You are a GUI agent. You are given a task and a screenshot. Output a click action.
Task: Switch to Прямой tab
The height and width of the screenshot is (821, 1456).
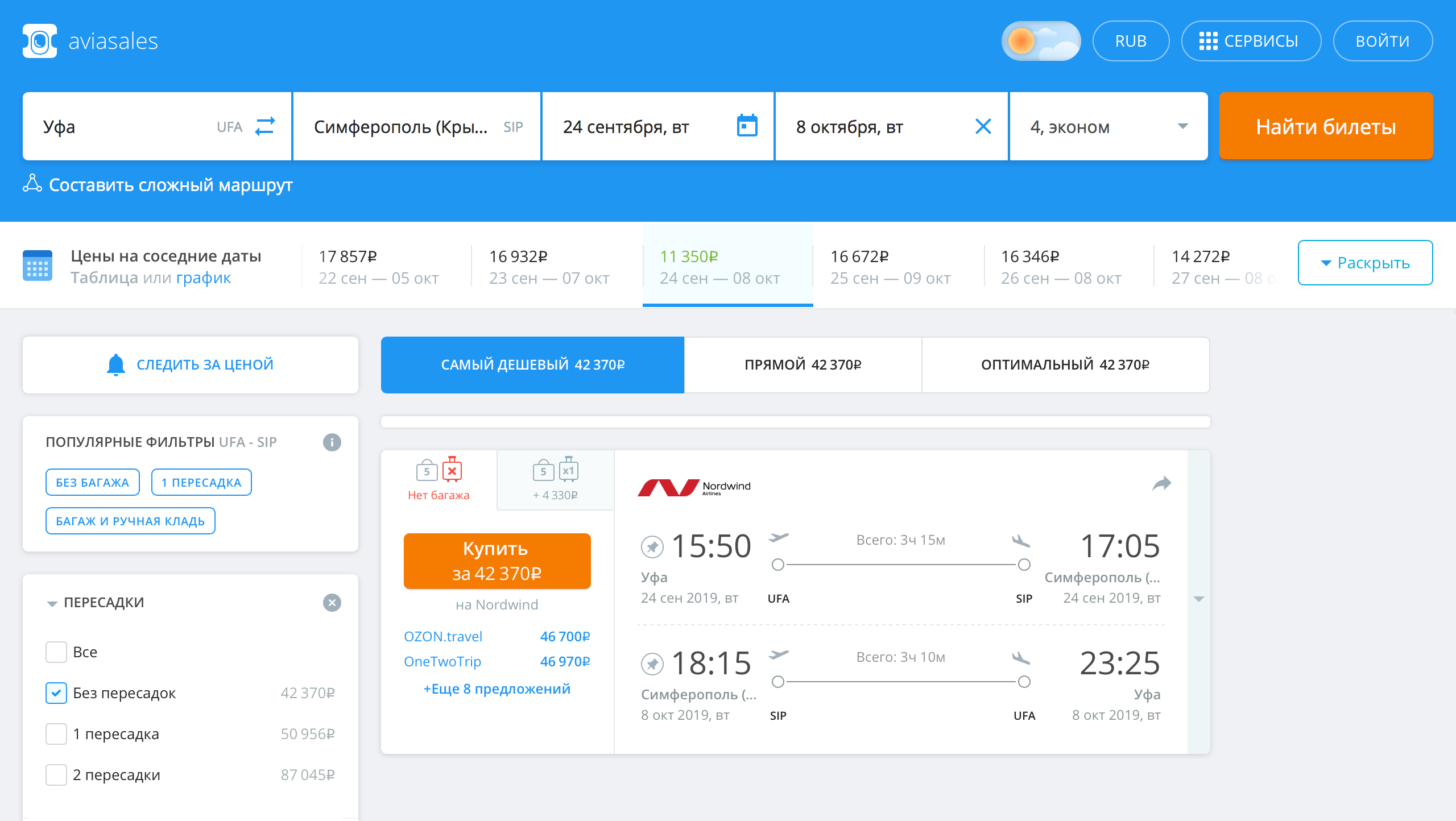click(x=803, y=364)
